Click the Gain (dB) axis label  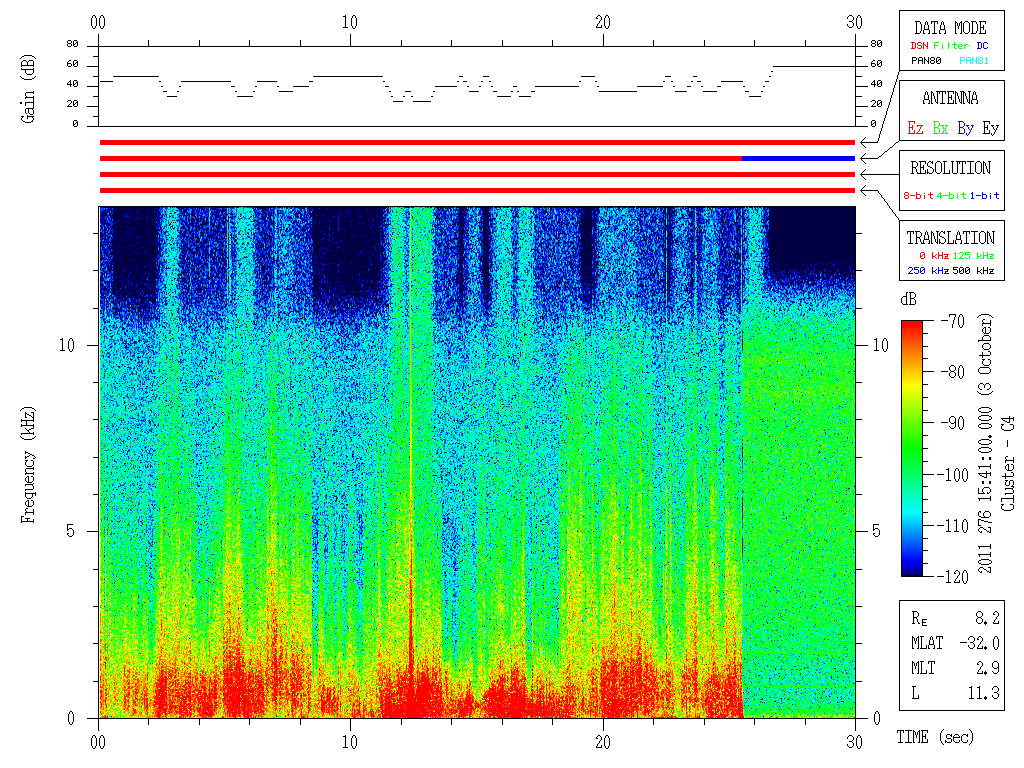tap(28, 89)
